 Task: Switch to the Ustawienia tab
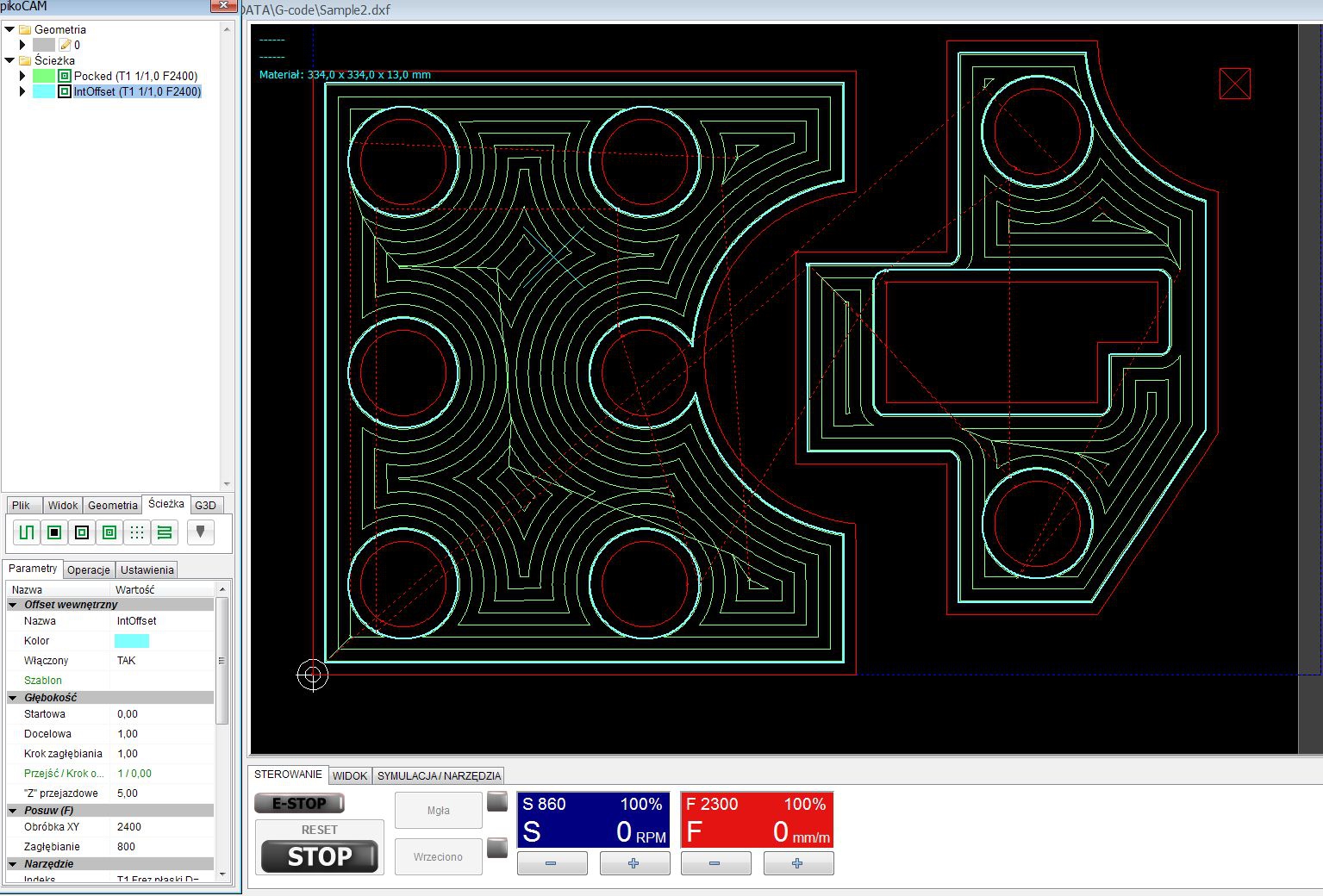[147, 570]
